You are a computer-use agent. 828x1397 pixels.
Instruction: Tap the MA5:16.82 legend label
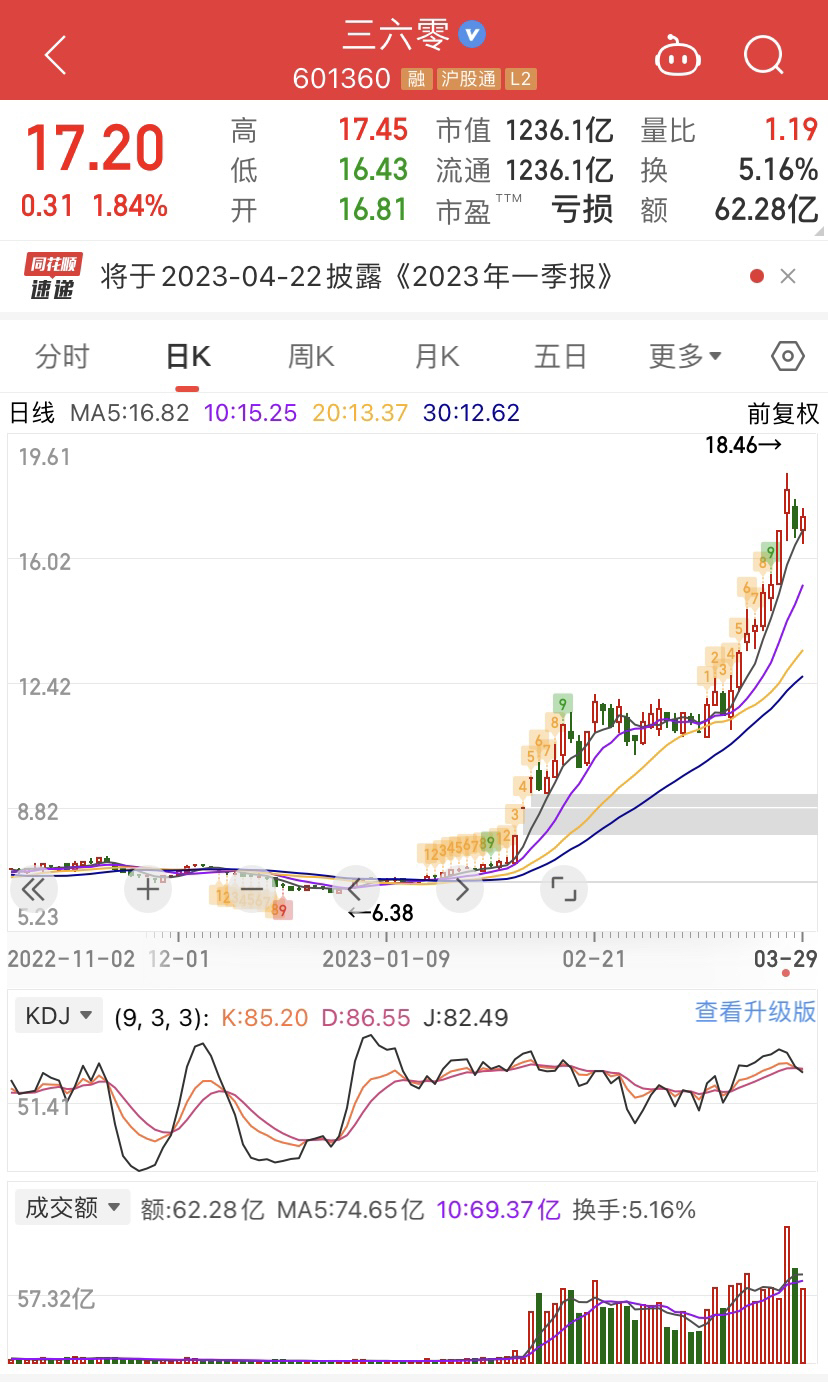coord(129,413)
